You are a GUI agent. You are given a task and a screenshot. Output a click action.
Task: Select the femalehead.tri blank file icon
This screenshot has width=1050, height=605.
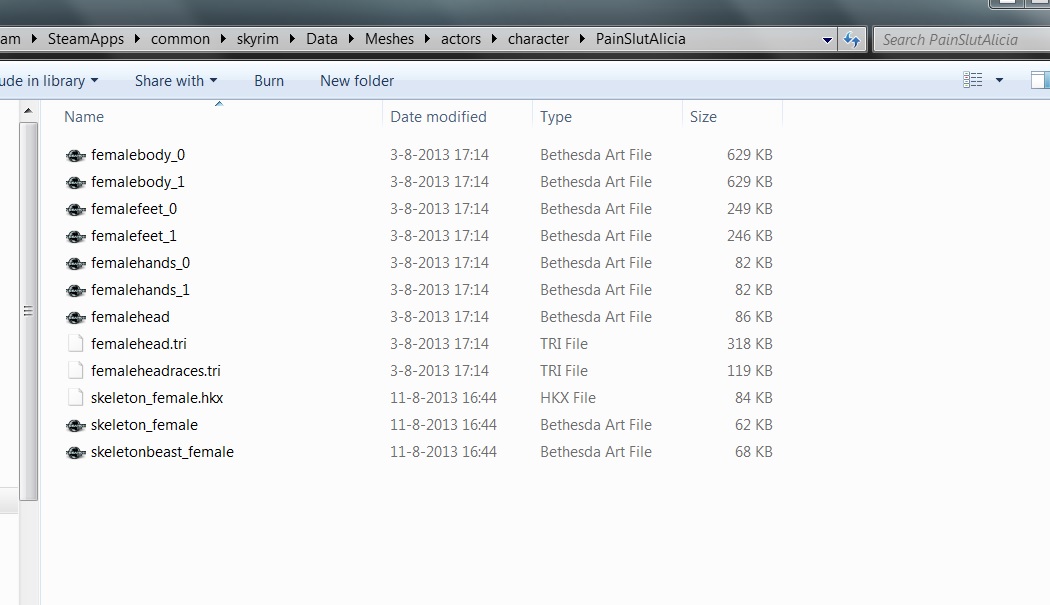pos(76,344)
